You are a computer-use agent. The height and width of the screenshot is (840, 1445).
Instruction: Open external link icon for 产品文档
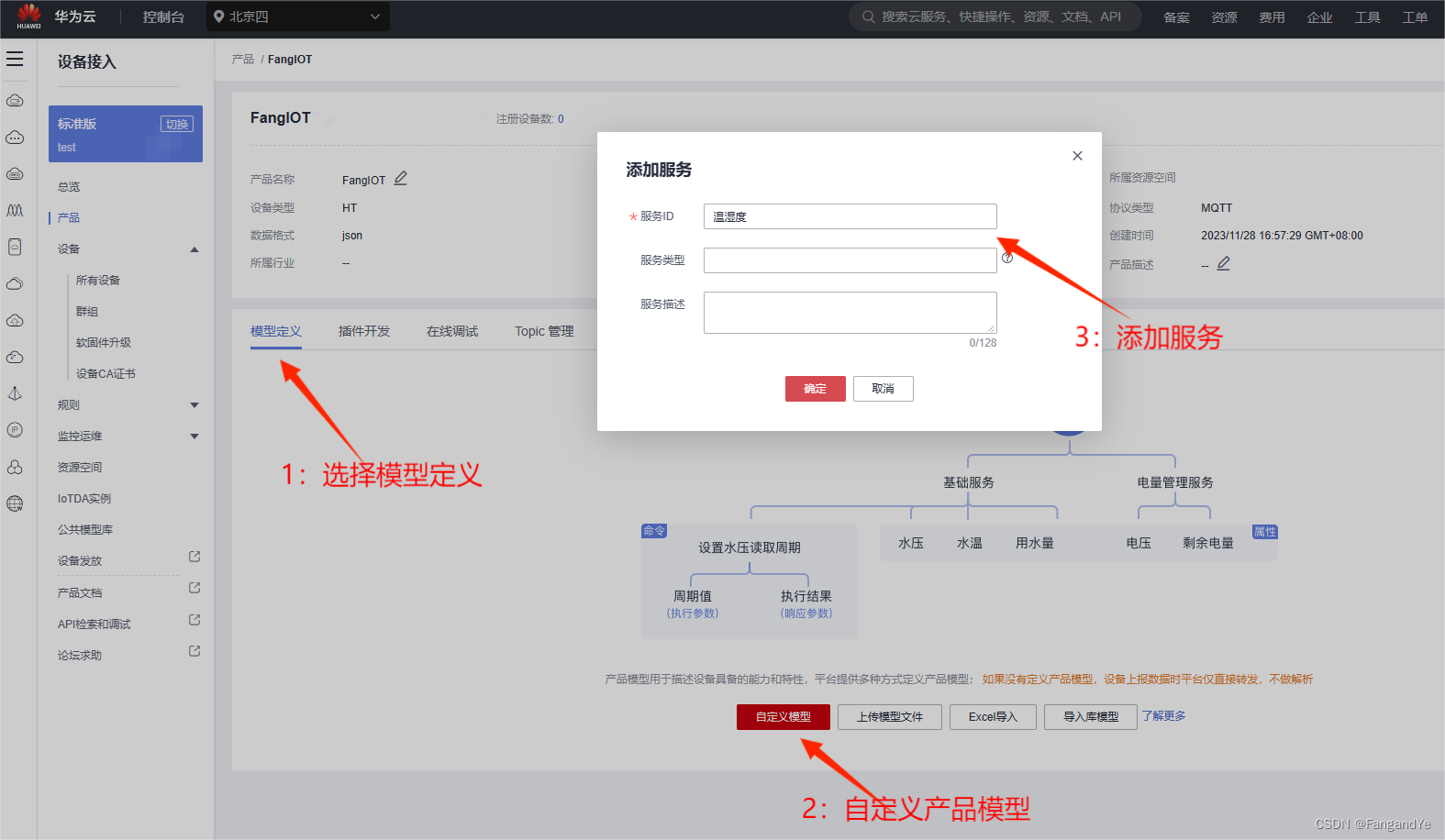click(195, 588)
